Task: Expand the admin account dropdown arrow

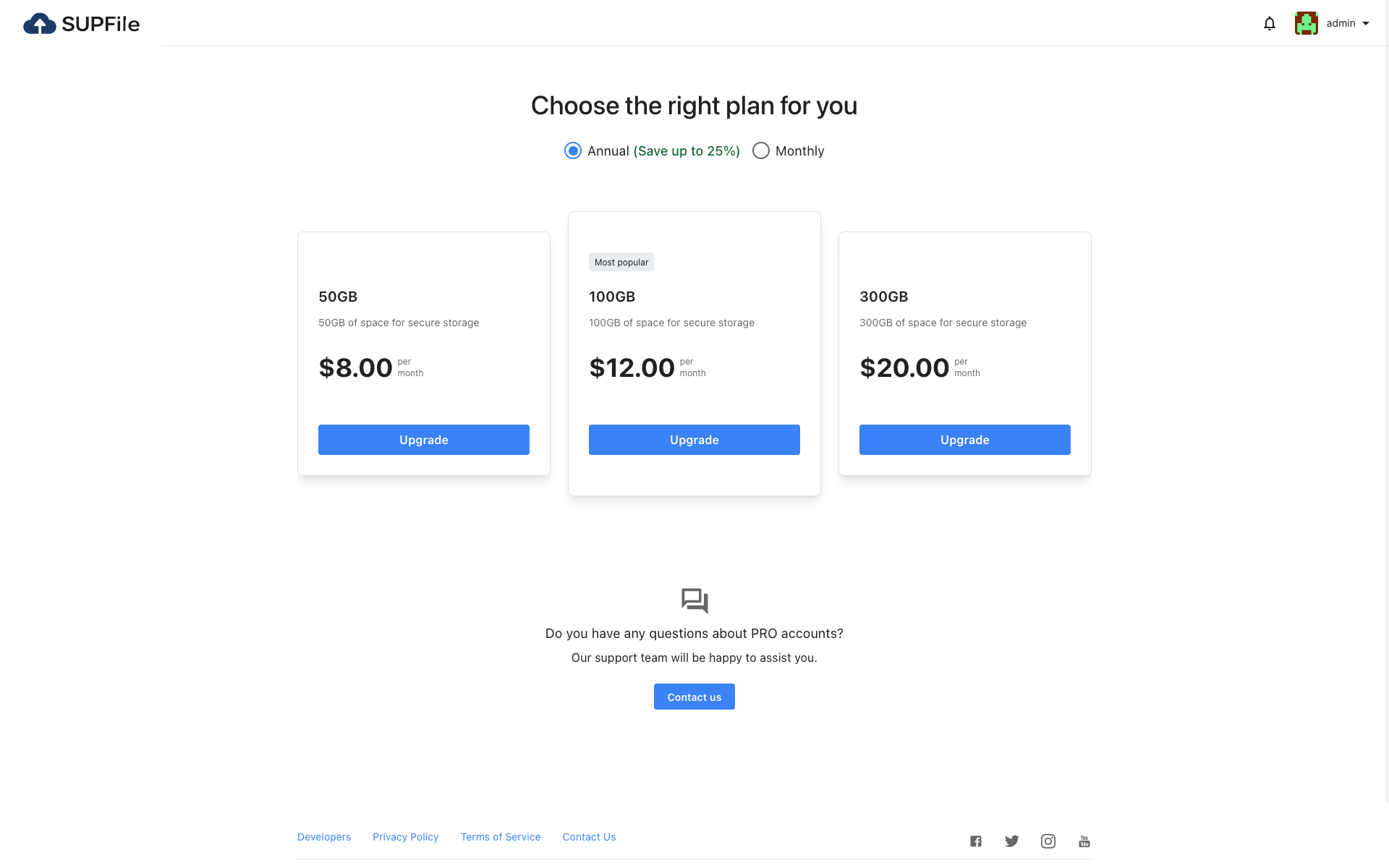Action: [x=1366, y=24]
